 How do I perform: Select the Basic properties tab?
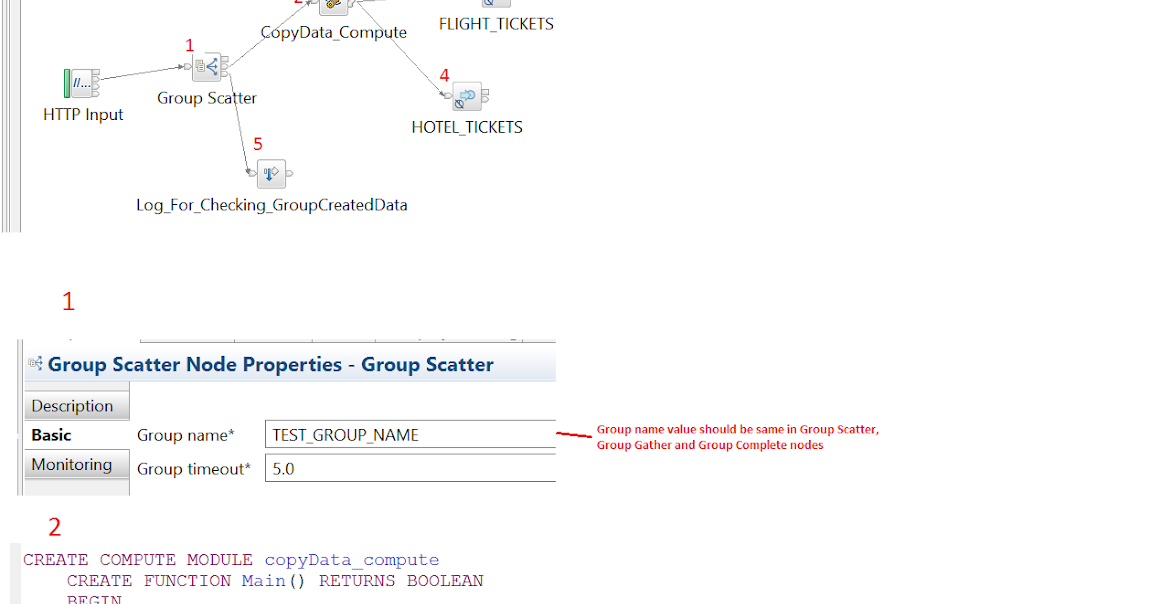(51, 435)
